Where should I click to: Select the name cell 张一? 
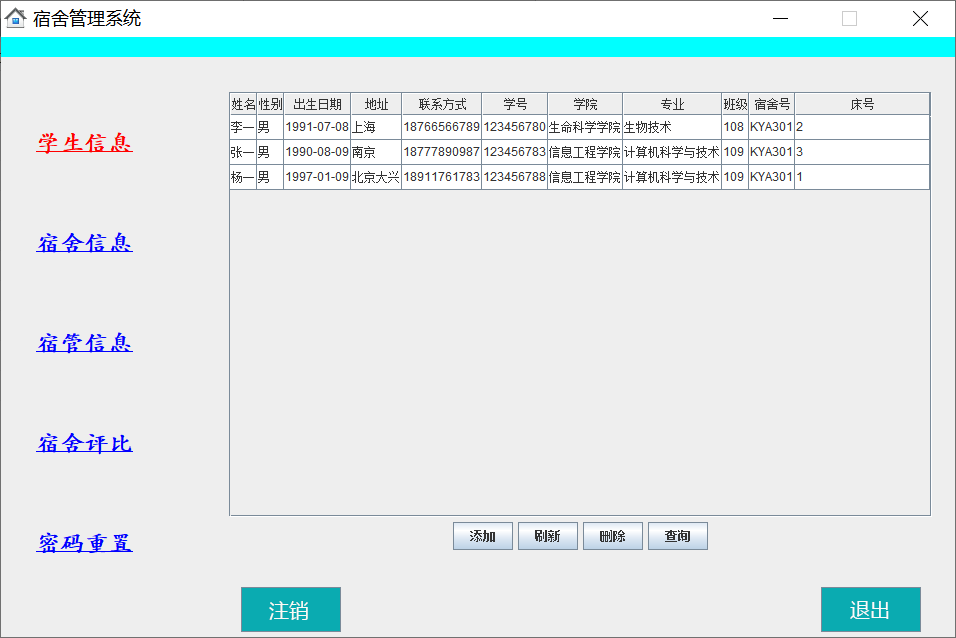243,152
